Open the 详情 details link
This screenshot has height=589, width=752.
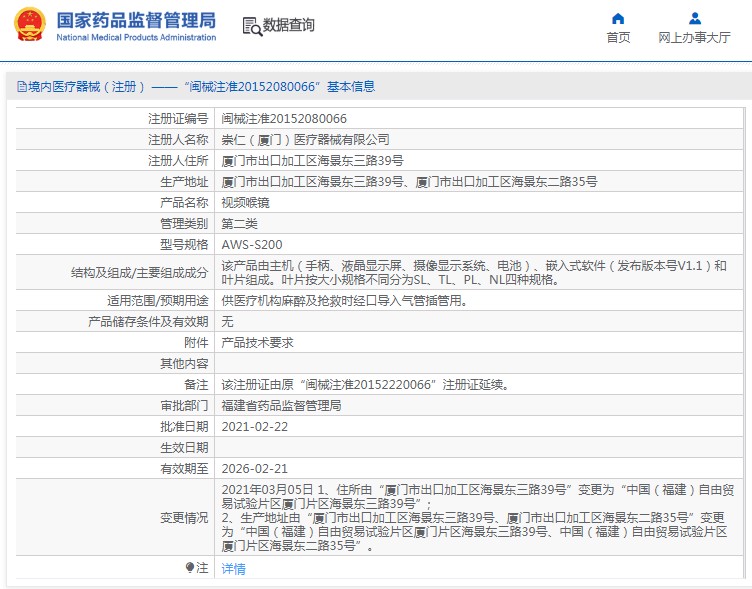pyautogui.click(x=233, y=568)
